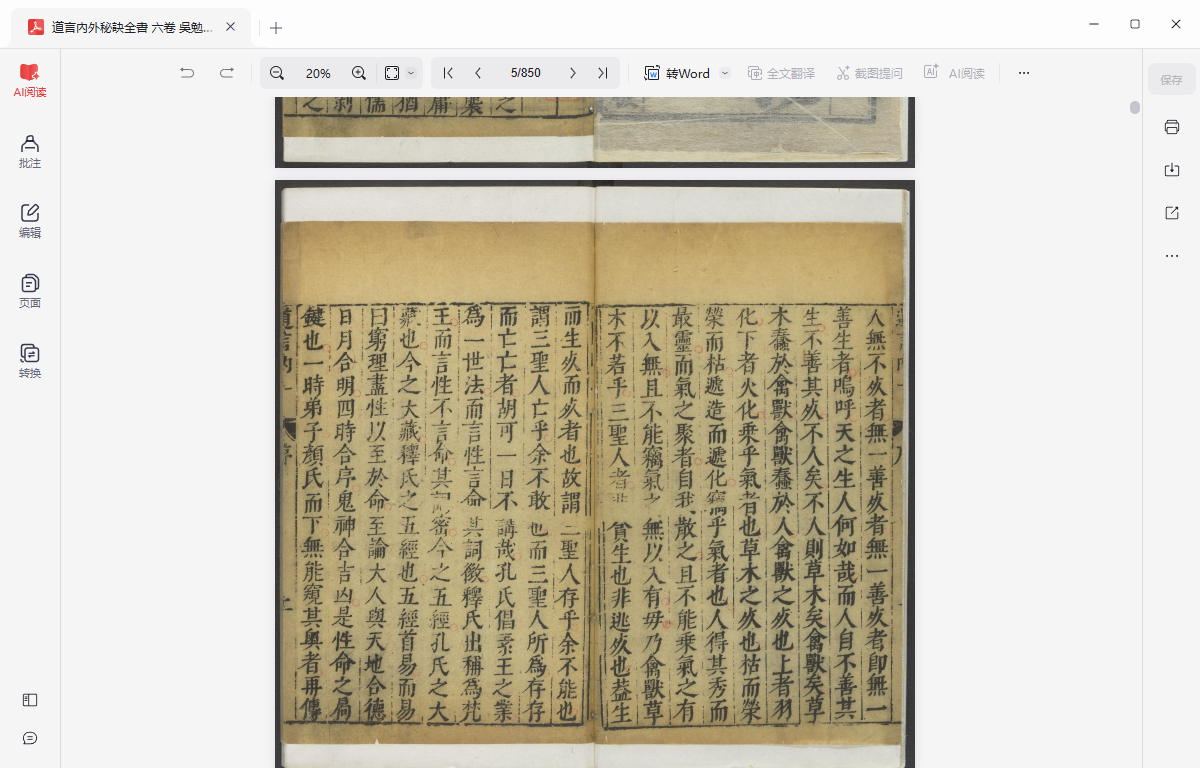Screen dimensions: 1200x768
Task: Zoom in the document view
Action: (359, 73)
